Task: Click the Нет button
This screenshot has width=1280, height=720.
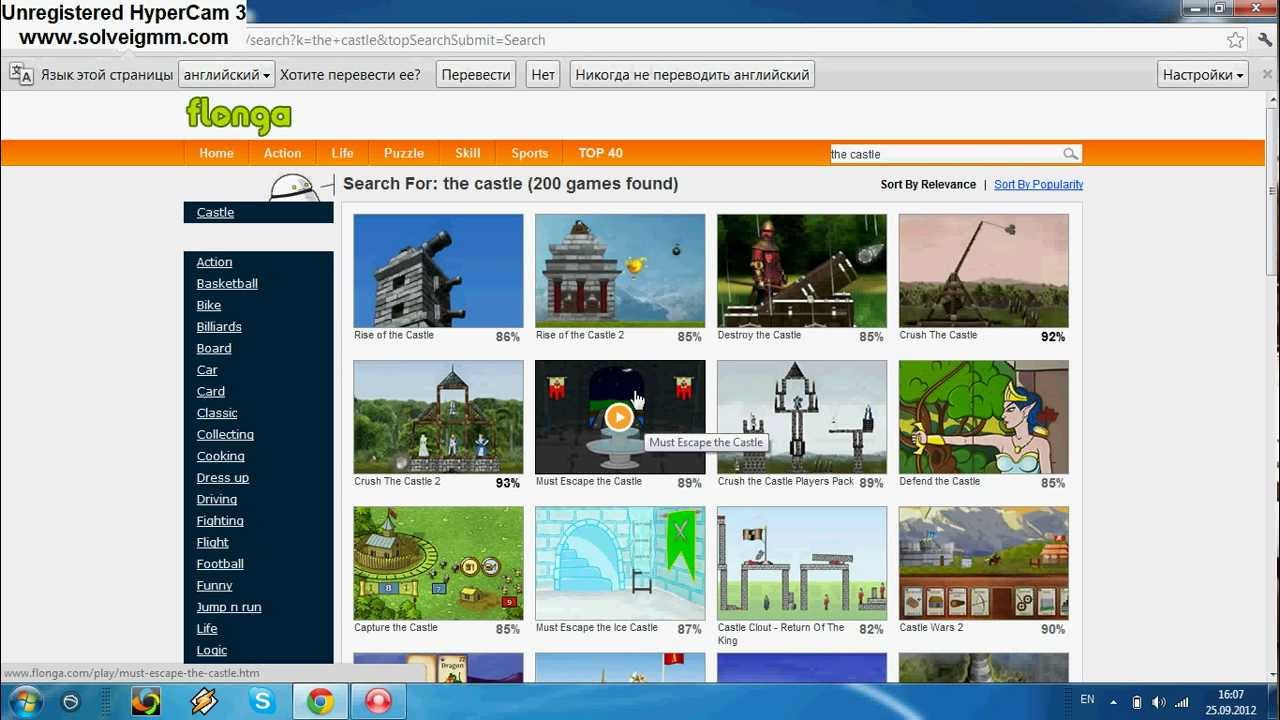Action: point(543,75)
